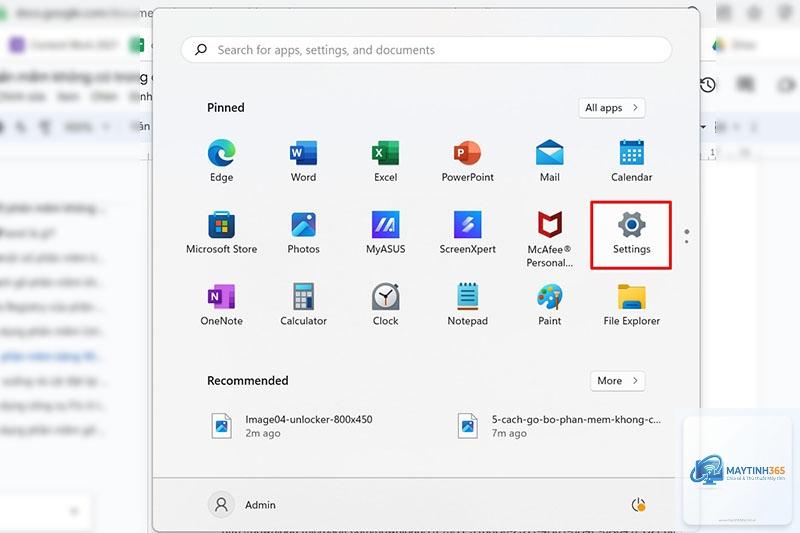
Task: Open File Explorer
Action: [632, 304]
